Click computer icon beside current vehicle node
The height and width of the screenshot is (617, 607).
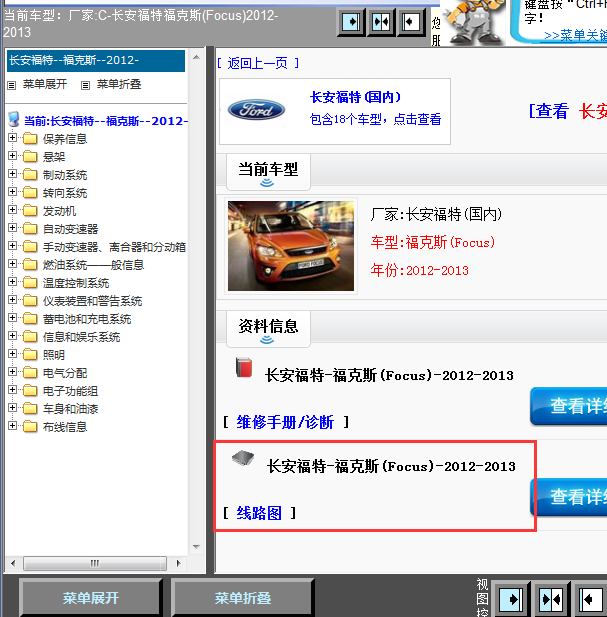pos(14,119)
